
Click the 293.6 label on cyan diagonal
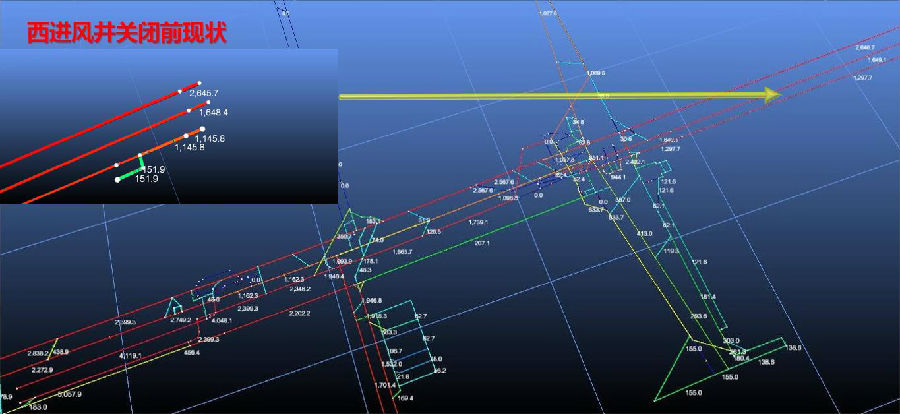(697, 316)
